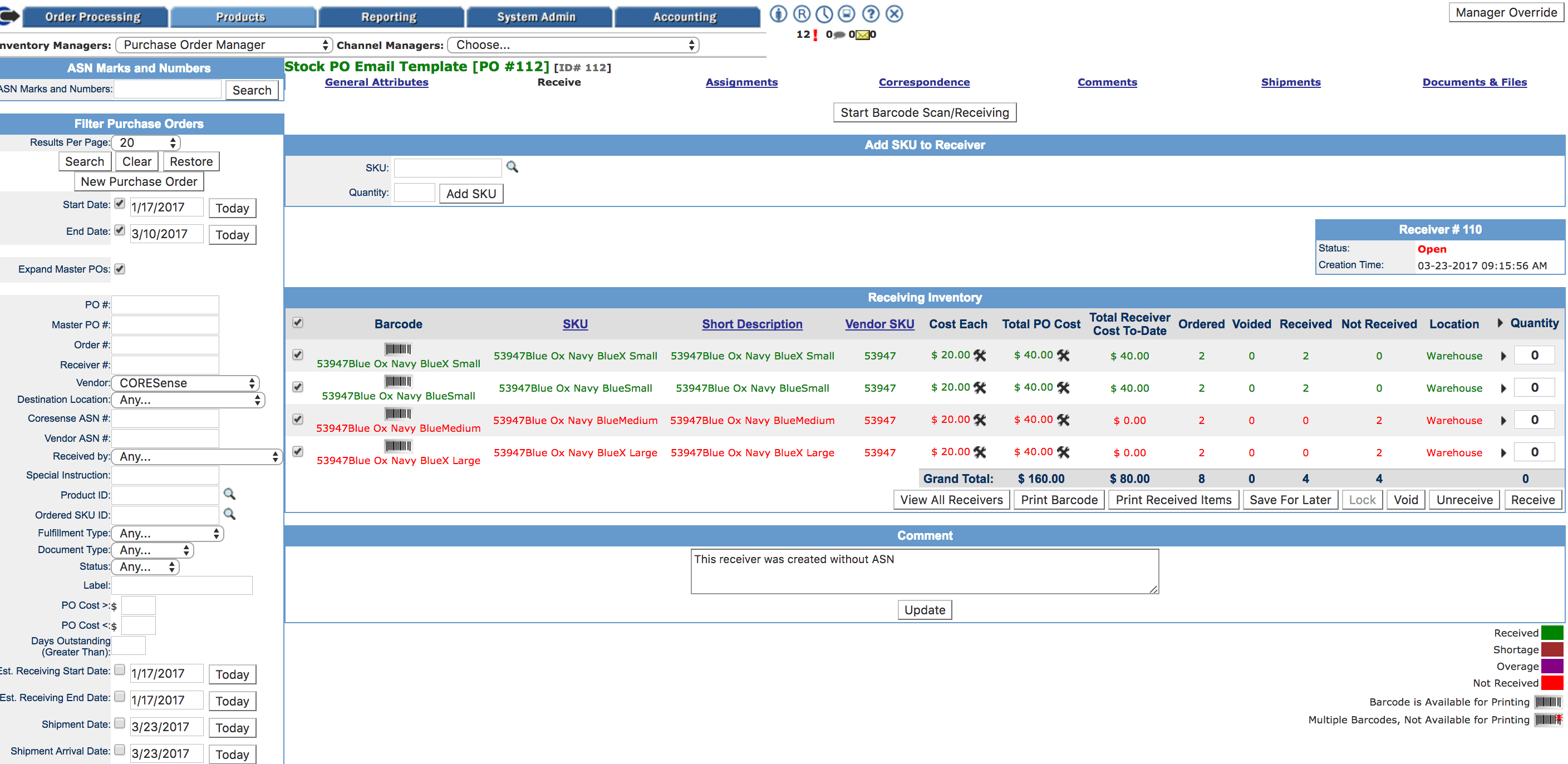Edit Cost Each tool icon for BlueMedium row
Image resolution: width=1568 pixels, height=764 pixels.
[980, 420]
